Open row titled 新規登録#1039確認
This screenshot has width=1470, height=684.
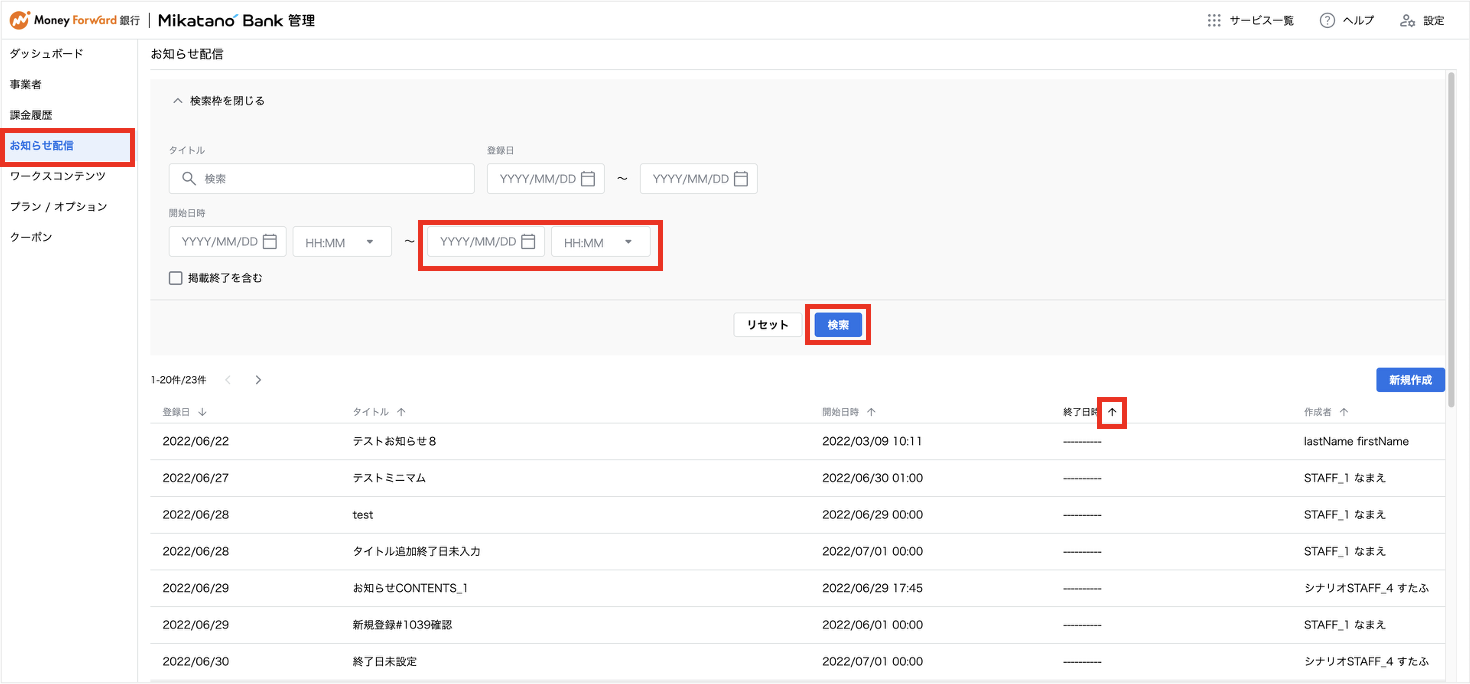click(x=797, y=625)
